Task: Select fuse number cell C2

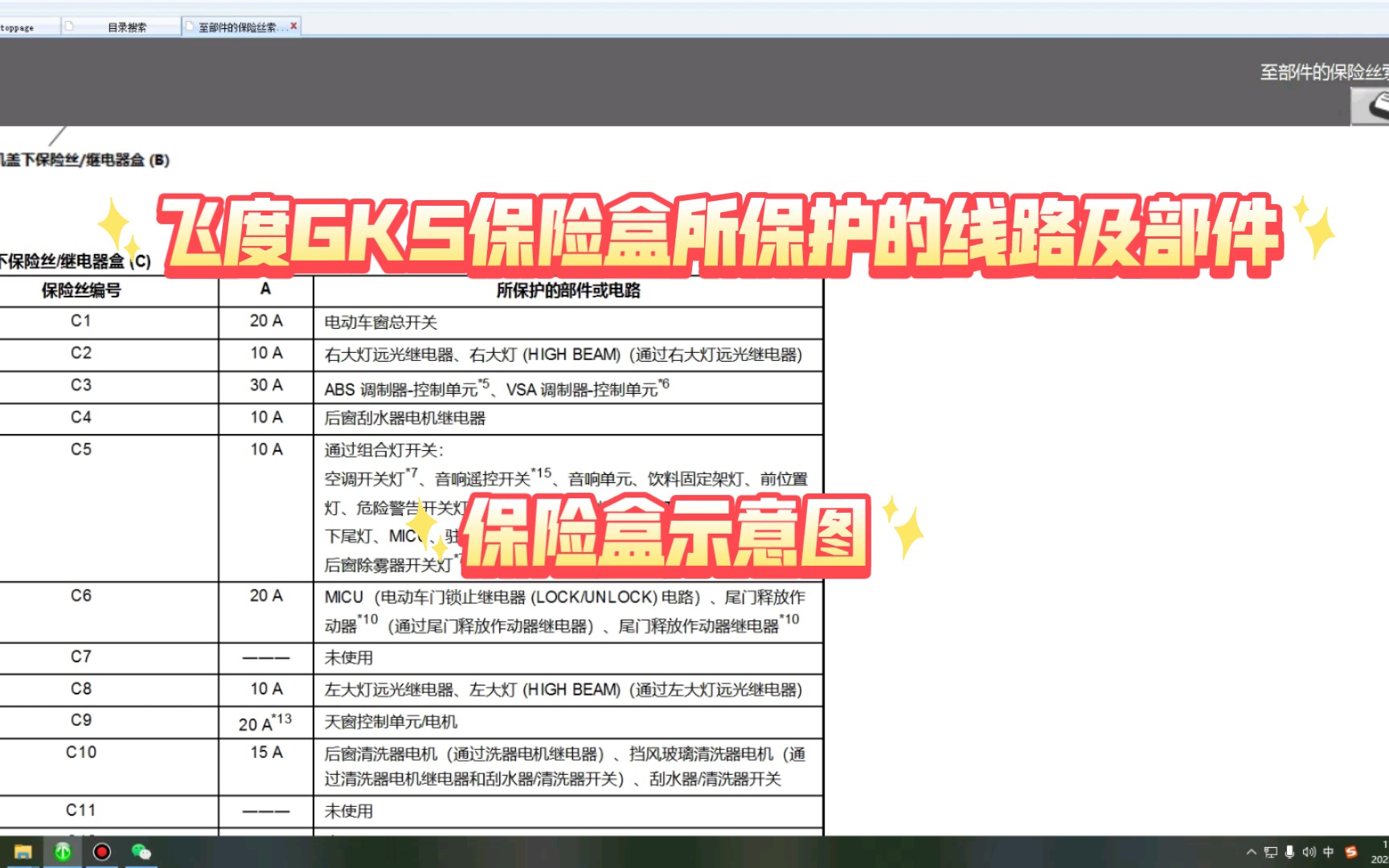Action: 81,353
